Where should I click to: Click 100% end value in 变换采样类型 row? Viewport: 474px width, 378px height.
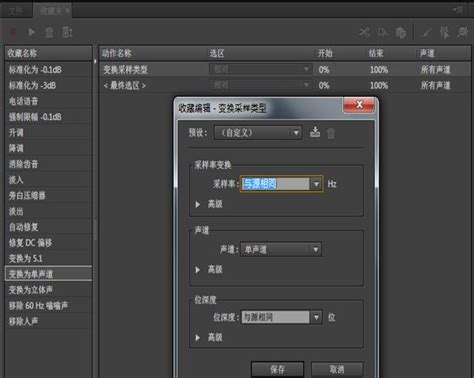click(379, 70)
